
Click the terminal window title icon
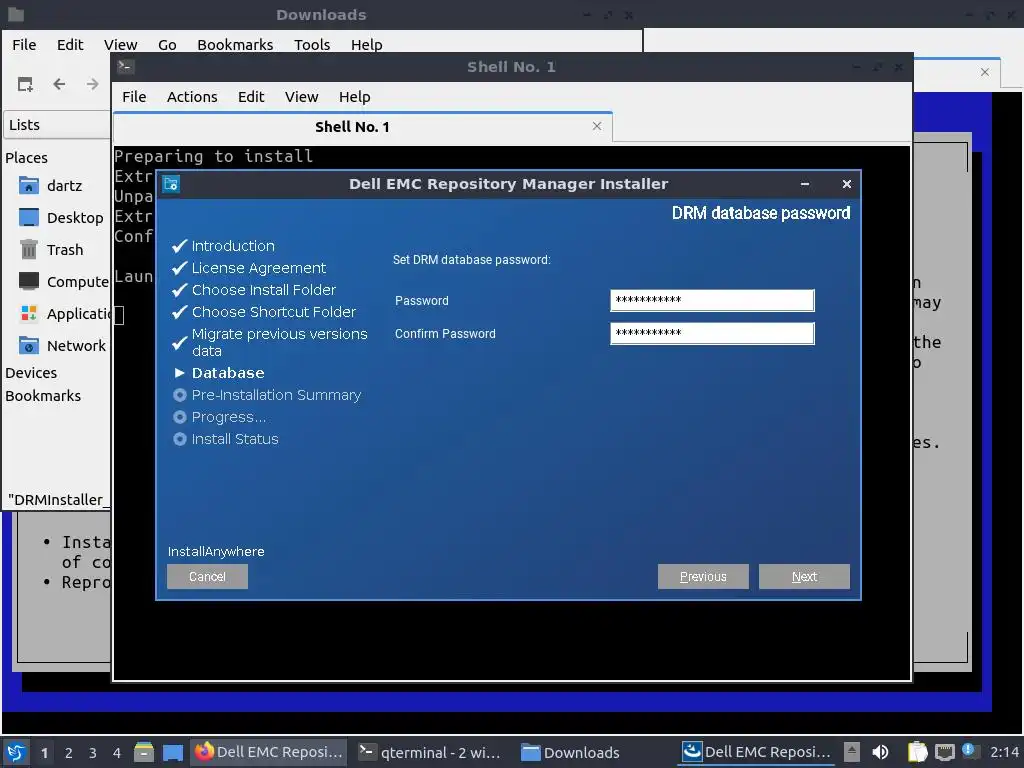125,67
